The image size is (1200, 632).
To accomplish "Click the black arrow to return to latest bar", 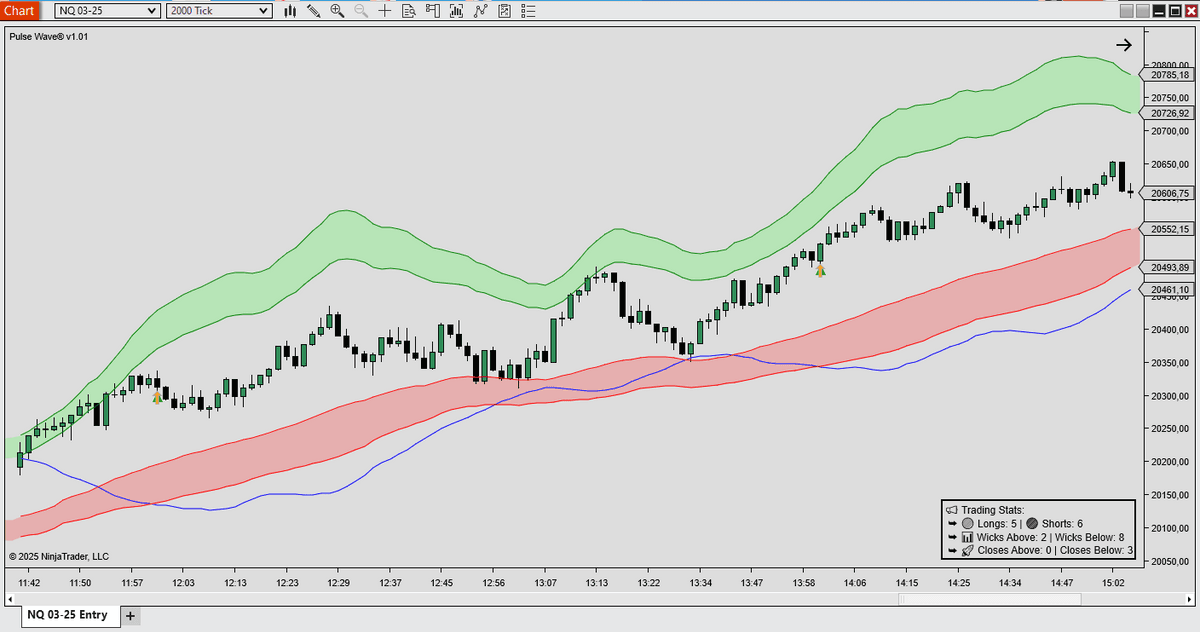I will click(x=1124, y=45).
